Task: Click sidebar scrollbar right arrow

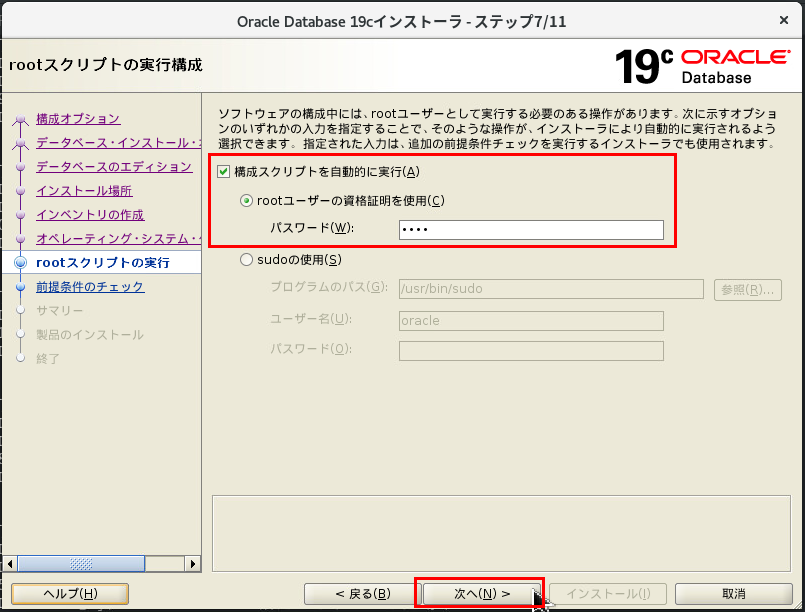Action: (193, 564)
